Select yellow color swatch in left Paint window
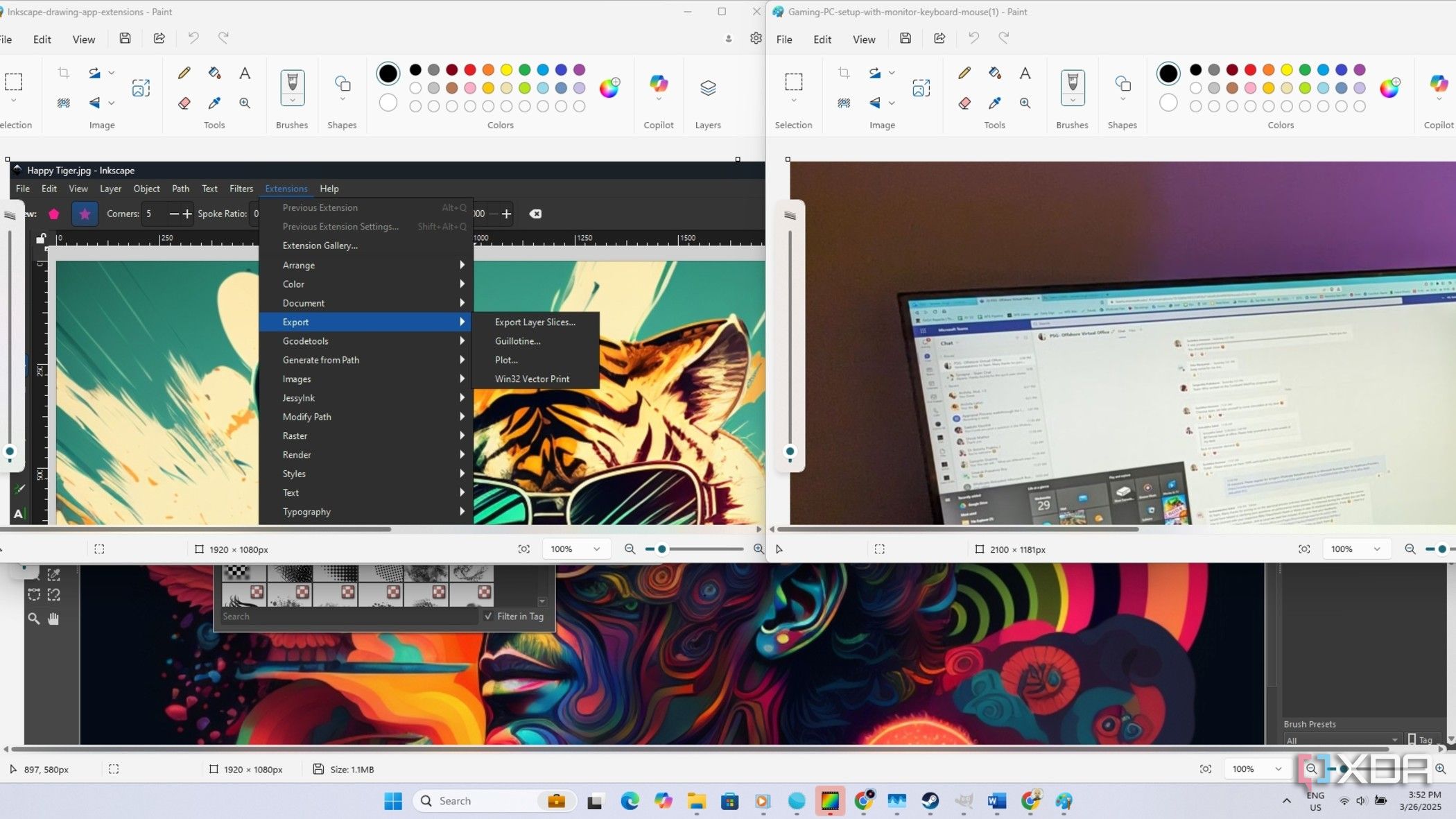Screen dimensions: 1456x819 click(x=506, y=69)
